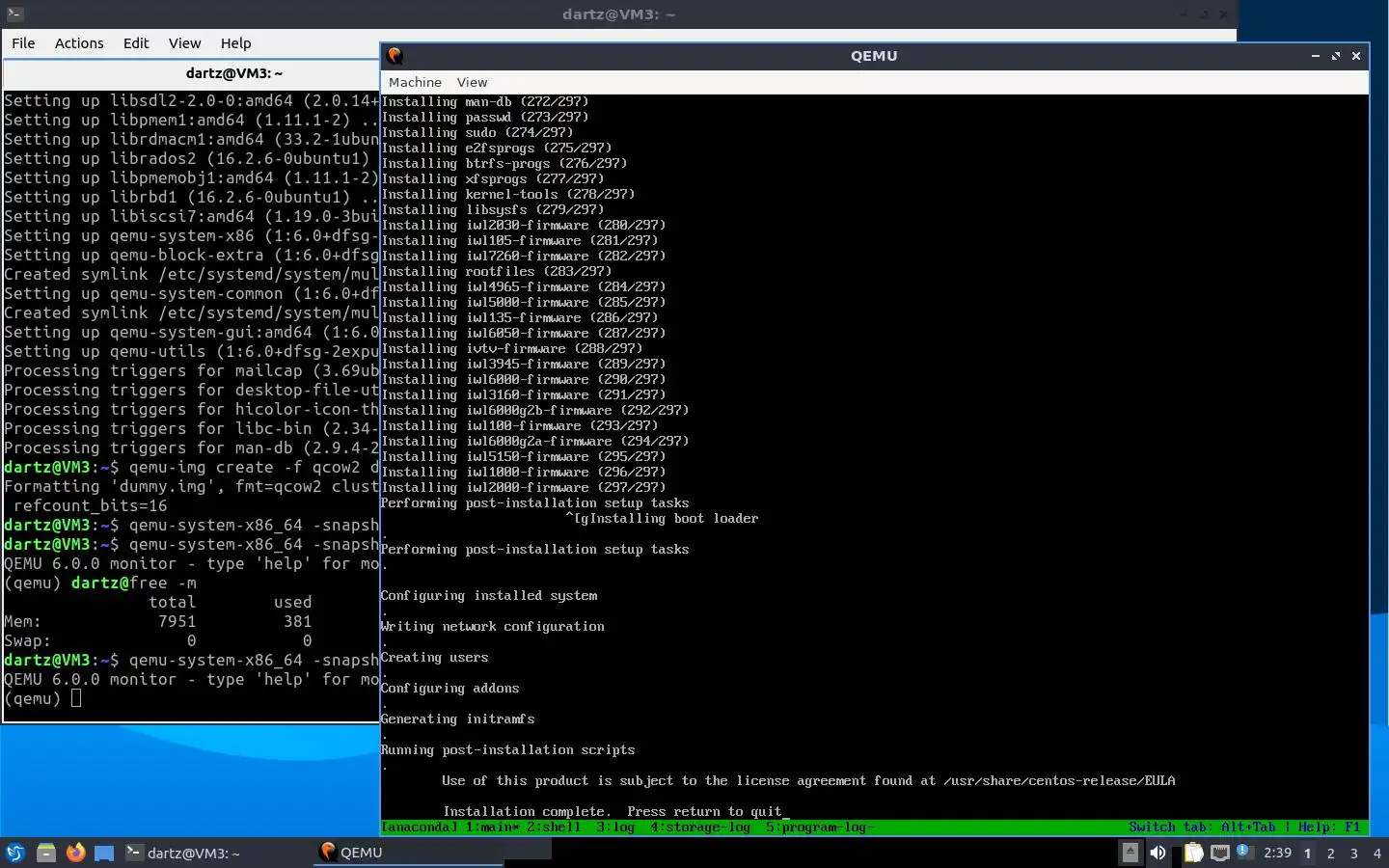Viewport: 1389px width, 868px height.
Task: Click 'Processing triggers for man-db' terminal line
Action: pos(191,448)
